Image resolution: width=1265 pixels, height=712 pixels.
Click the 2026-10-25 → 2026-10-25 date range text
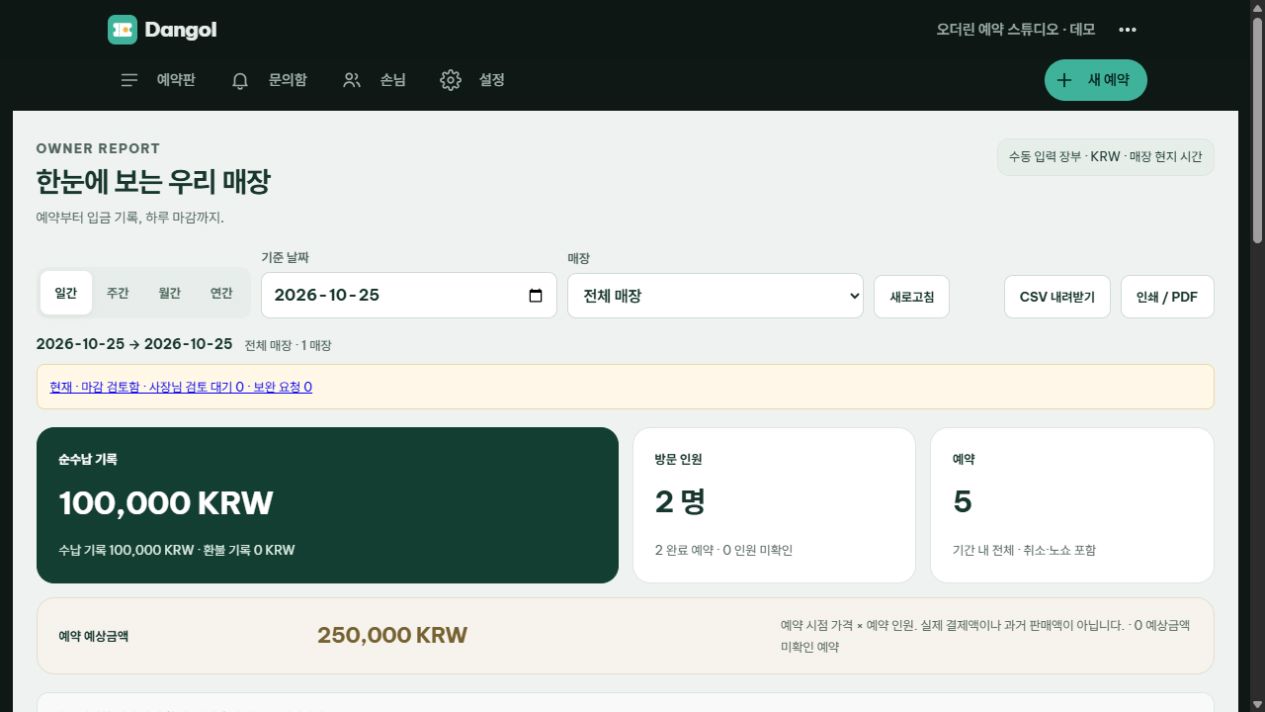tap(134, 344)
